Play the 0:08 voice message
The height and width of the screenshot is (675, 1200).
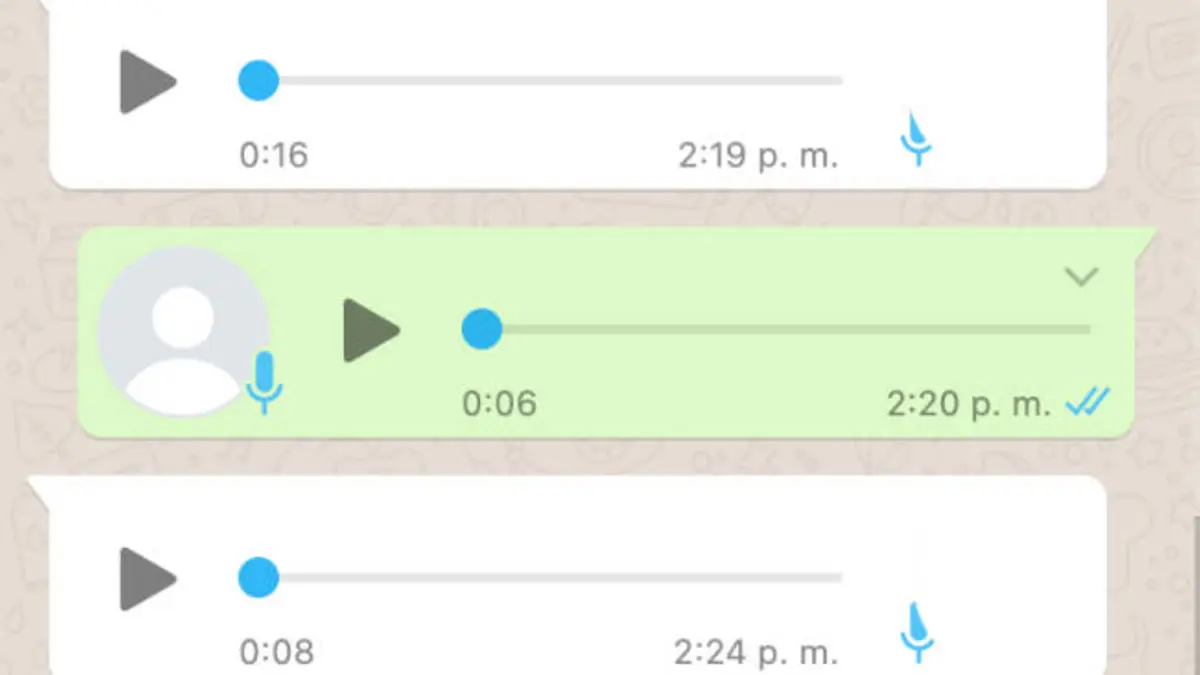point(148,578)
